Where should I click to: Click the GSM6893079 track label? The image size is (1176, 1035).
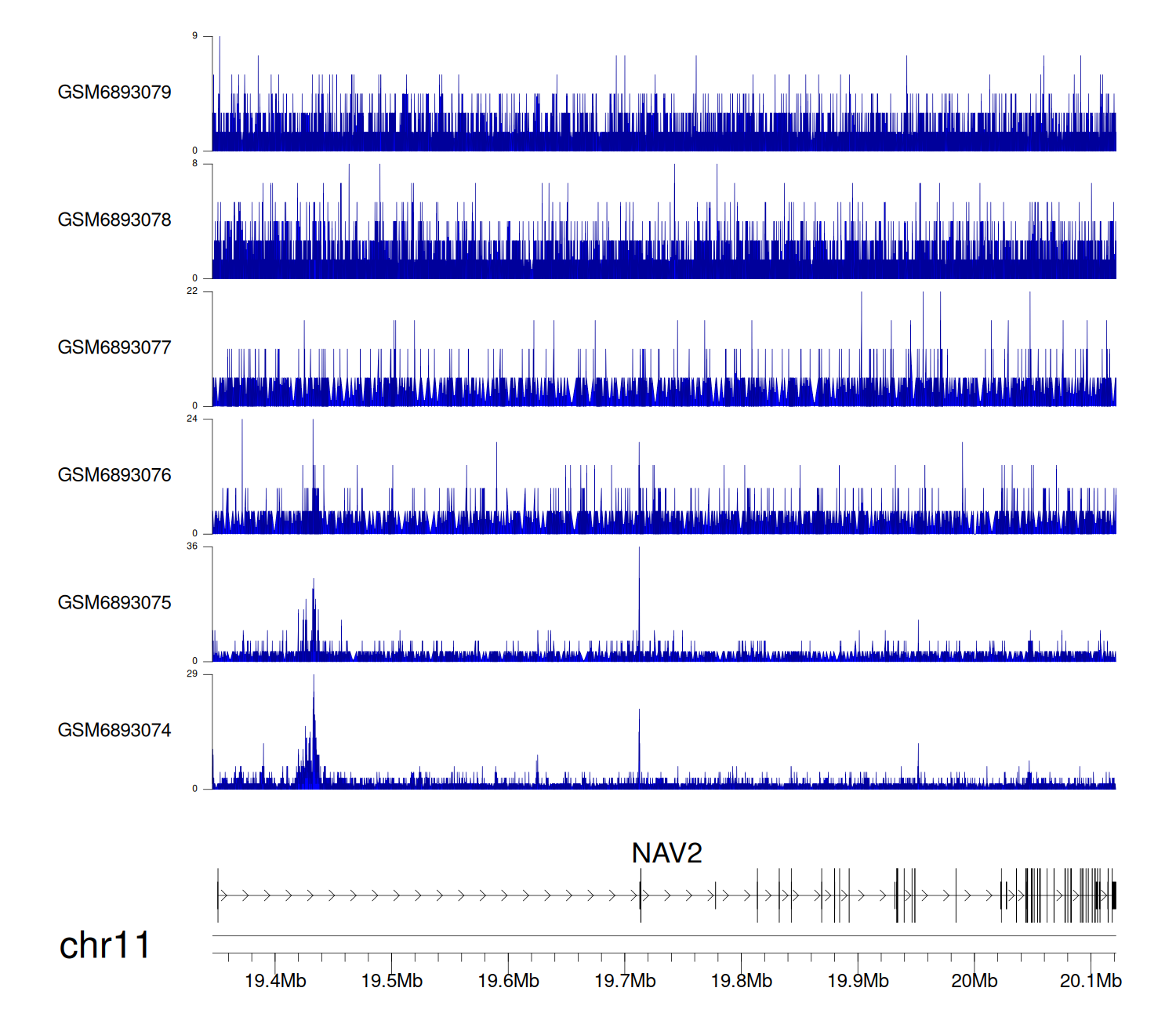point(114,93)
